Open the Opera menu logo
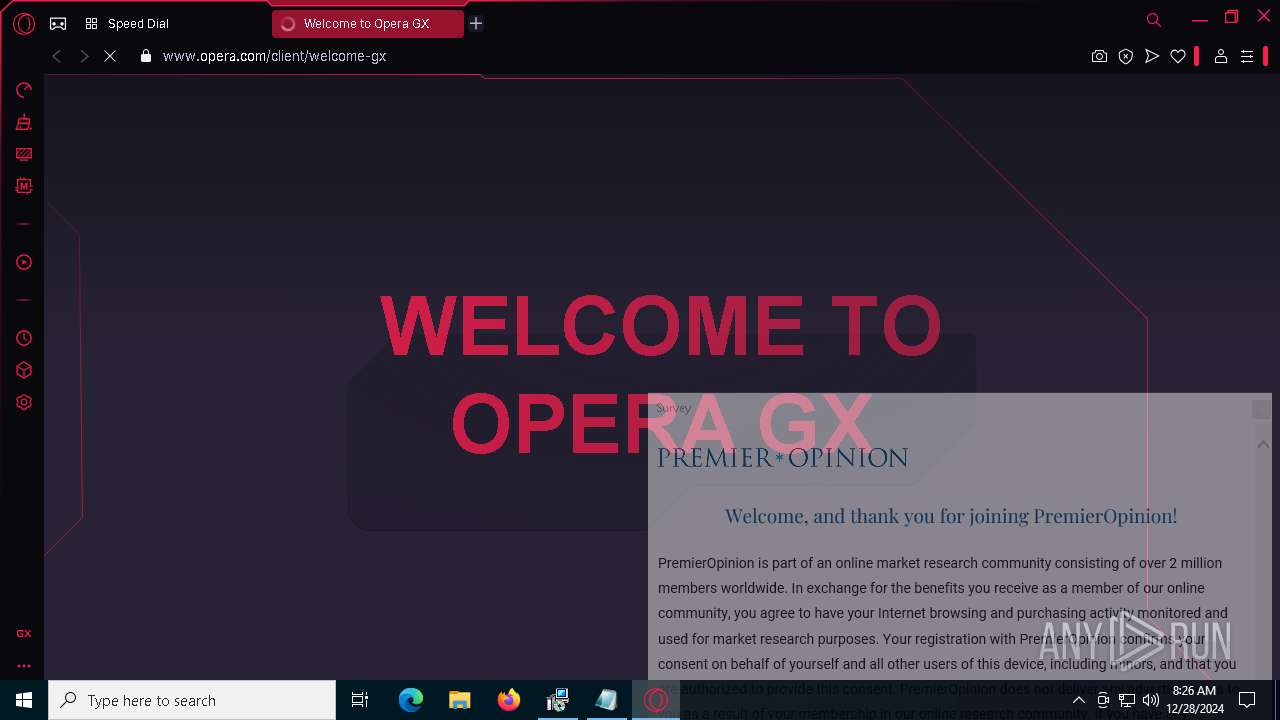Screen dimensions: 1280x720 [x=24, y=24]
